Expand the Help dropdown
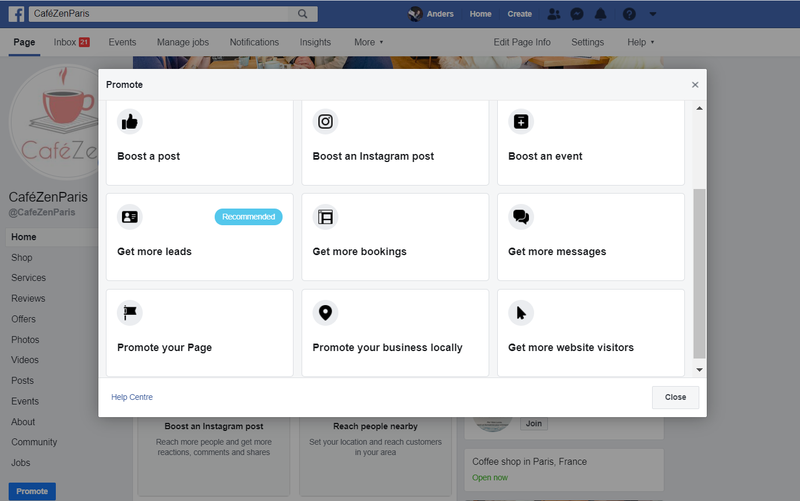The image size is (800, 501). (x=640, y=42)
